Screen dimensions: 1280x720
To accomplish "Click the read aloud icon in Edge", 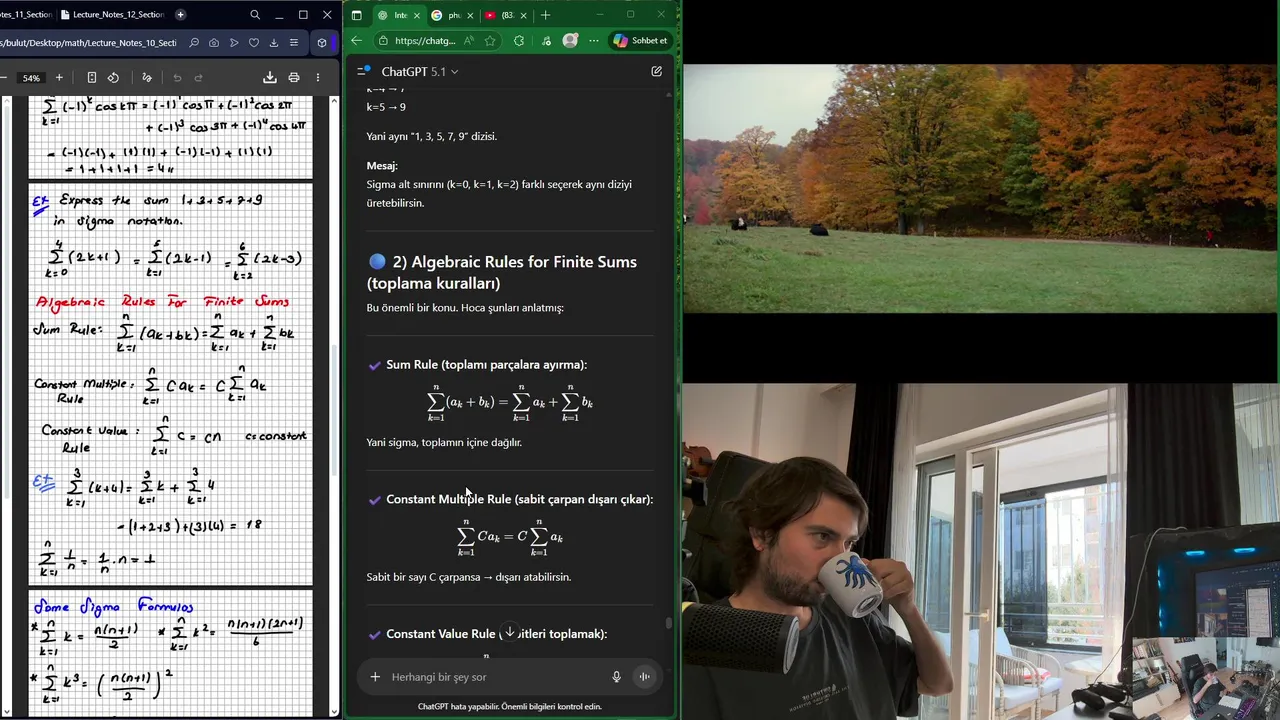I will coord(469,41).
